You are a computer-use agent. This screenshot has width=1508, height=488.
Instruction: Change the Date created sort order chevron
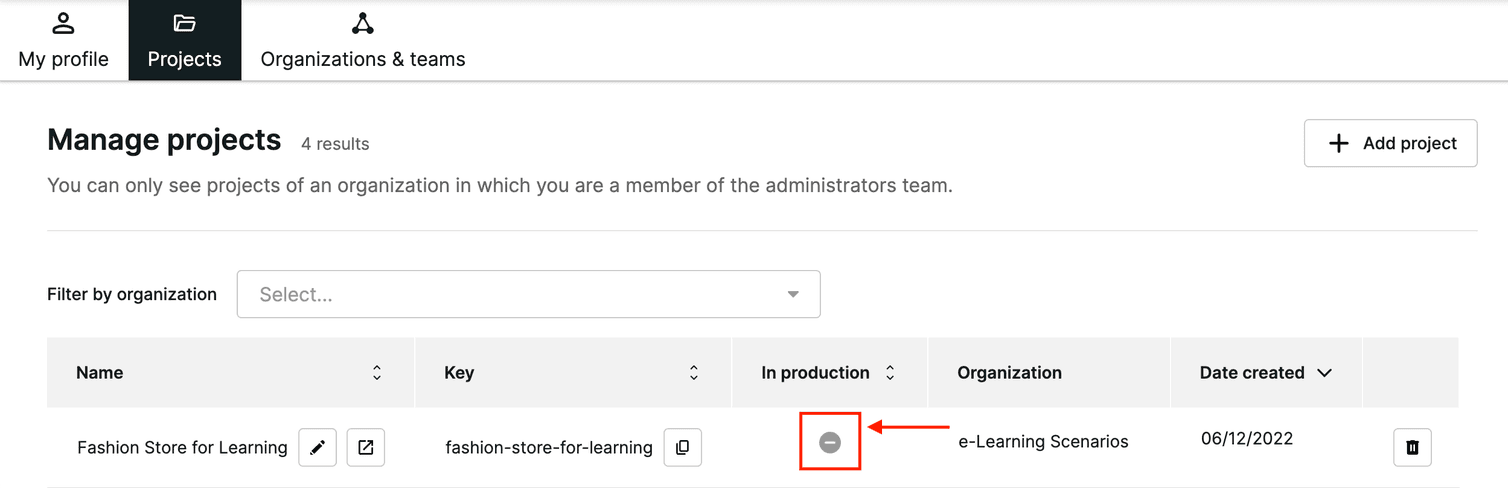pyautogui.click(x=1325, y=373)
